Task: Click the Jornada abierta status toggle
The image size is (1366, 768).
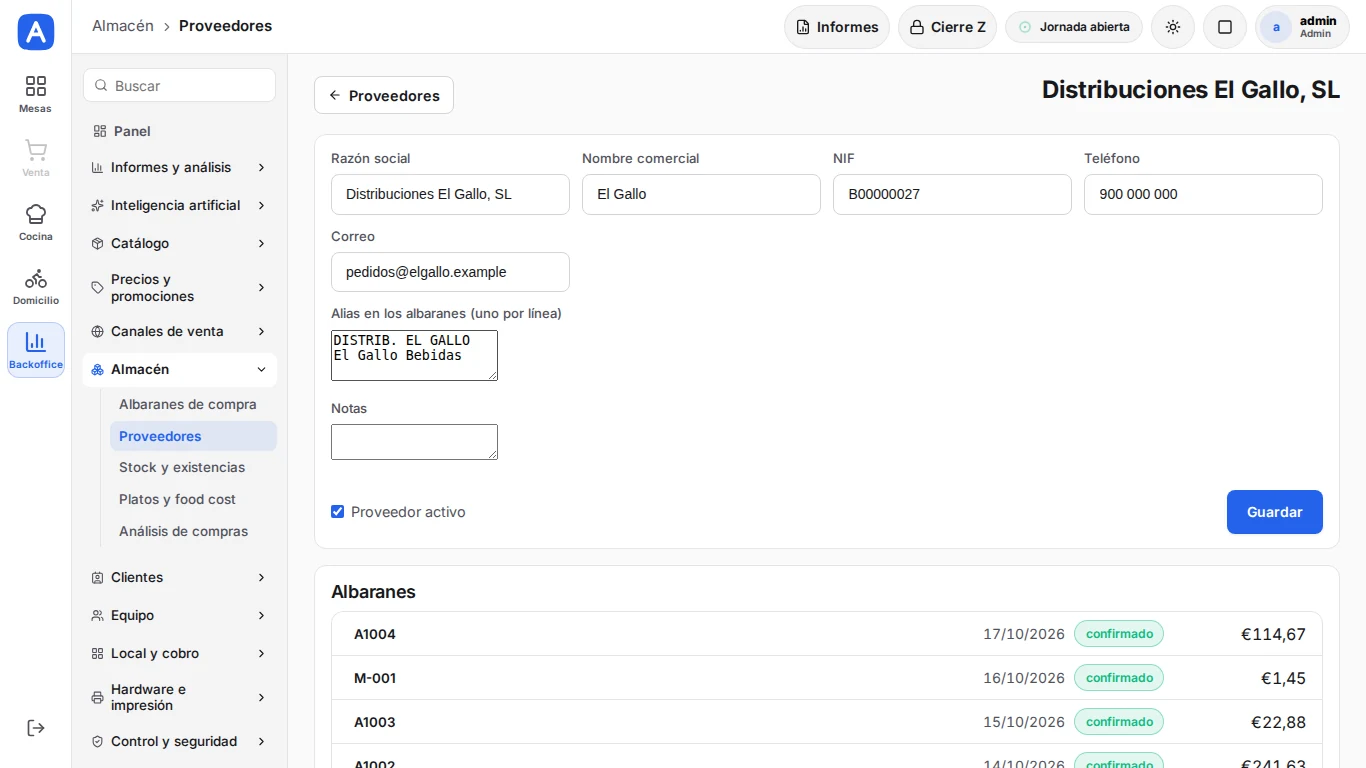Action: pyautogui.click(x=1074, y=27)
